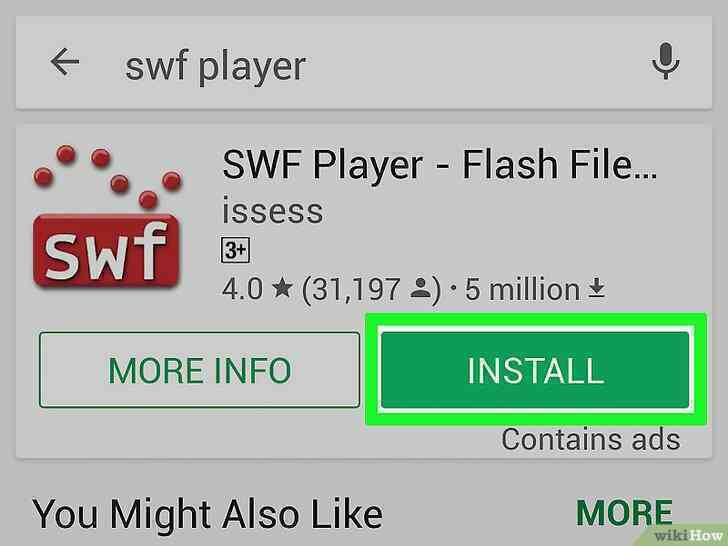Image resolution: width=728 pixels, height=546 pixels.
Task: Tap the MORE link beside suggestions
Action: [x=624, y=513]
